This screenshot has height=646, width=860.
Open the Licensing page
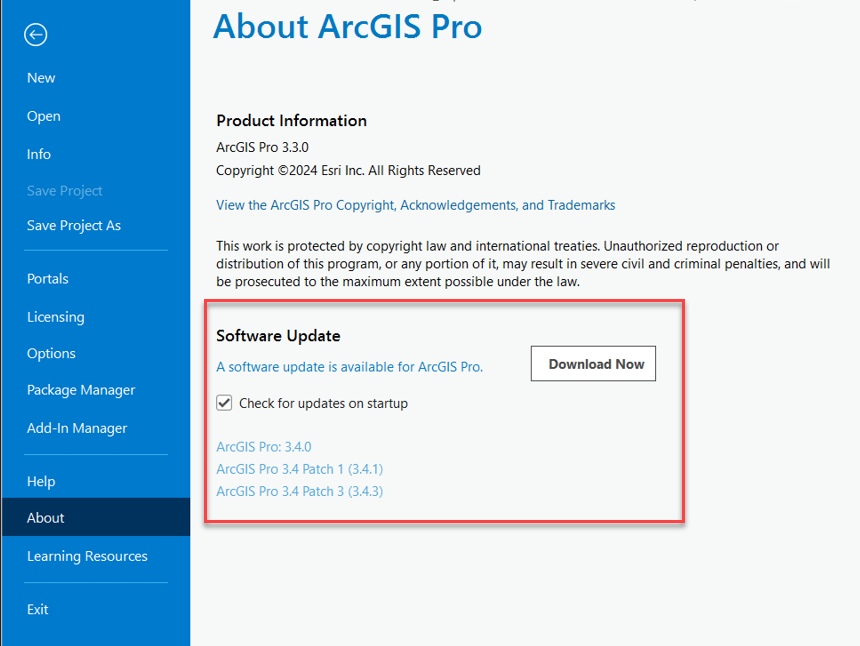(x=55, y=316)
